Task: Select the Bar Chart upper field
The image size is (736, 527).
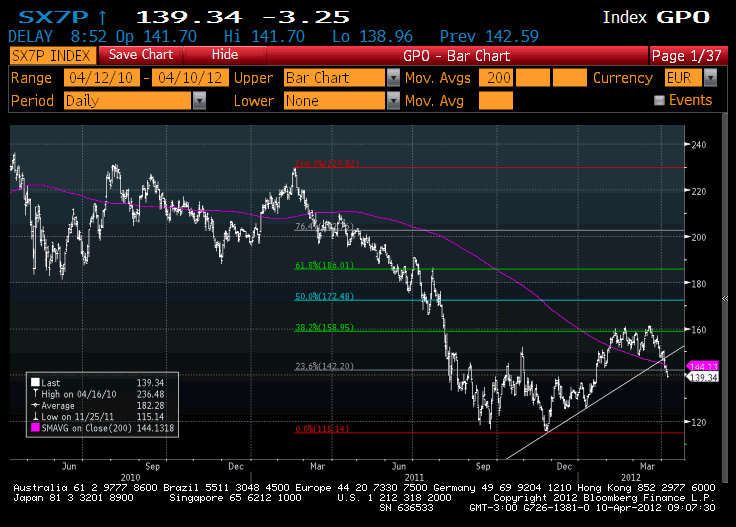Action: point(334,78)
